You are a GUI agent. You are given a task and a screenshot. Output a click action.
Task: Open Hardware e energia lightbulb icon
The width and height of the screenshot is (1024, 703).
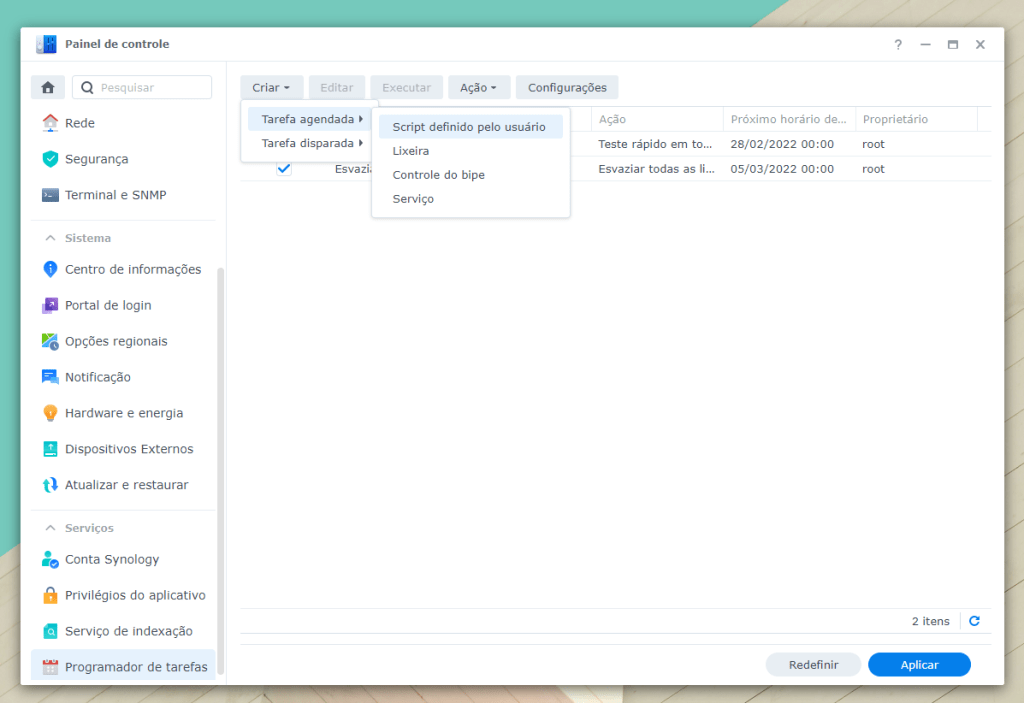pyautogui.click(x=50, y=413)
